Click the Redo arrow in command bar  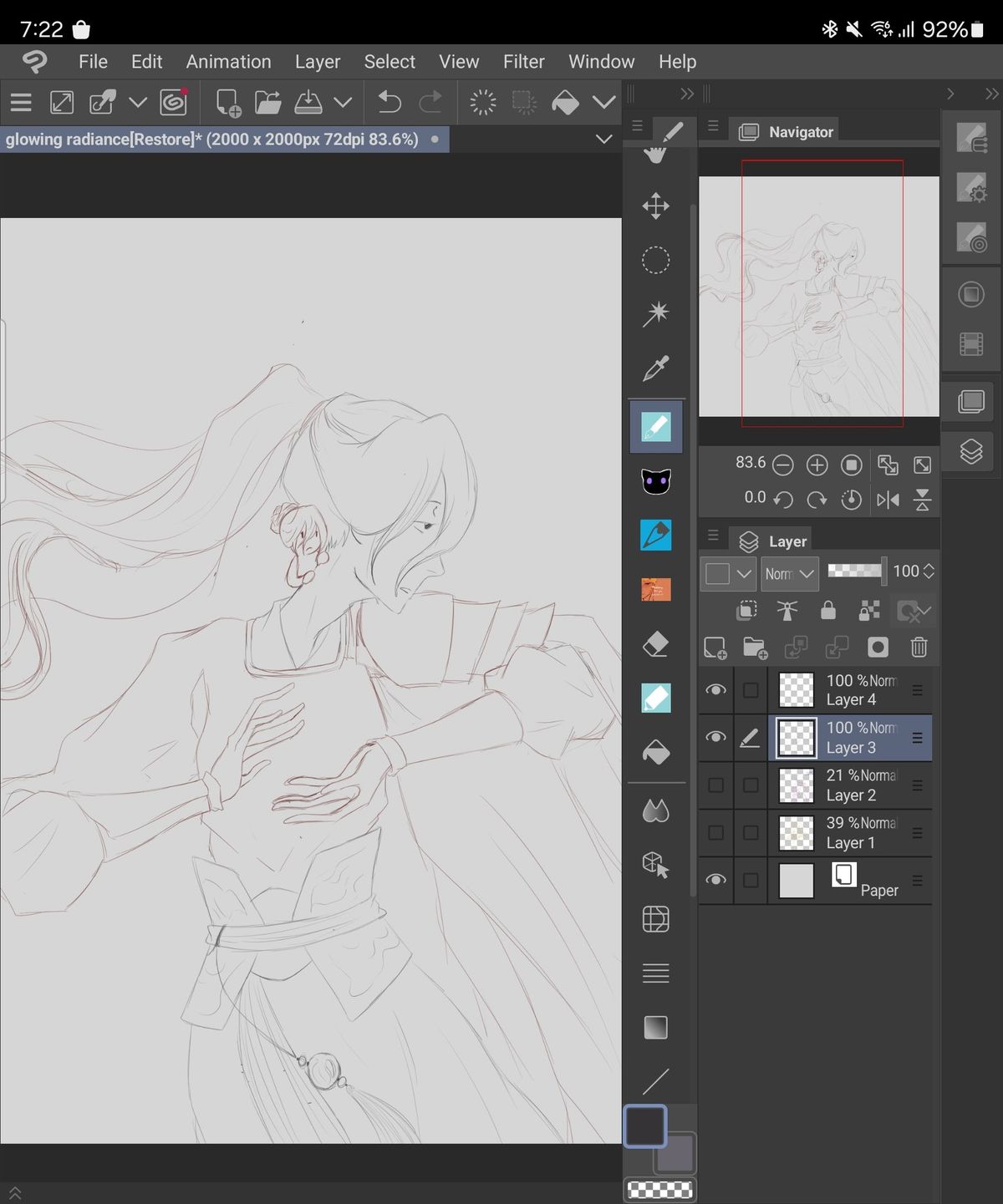430,102
